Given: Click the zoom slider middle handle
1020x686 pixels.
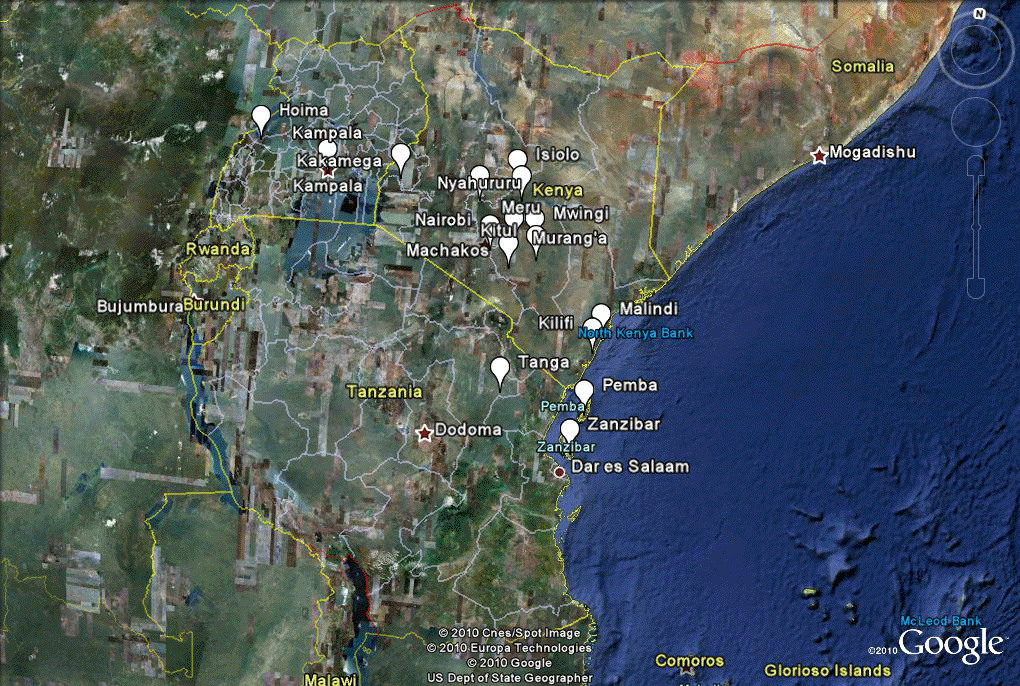Looking at the screenshot, I should pyautogui.click(x=980, y=229).
